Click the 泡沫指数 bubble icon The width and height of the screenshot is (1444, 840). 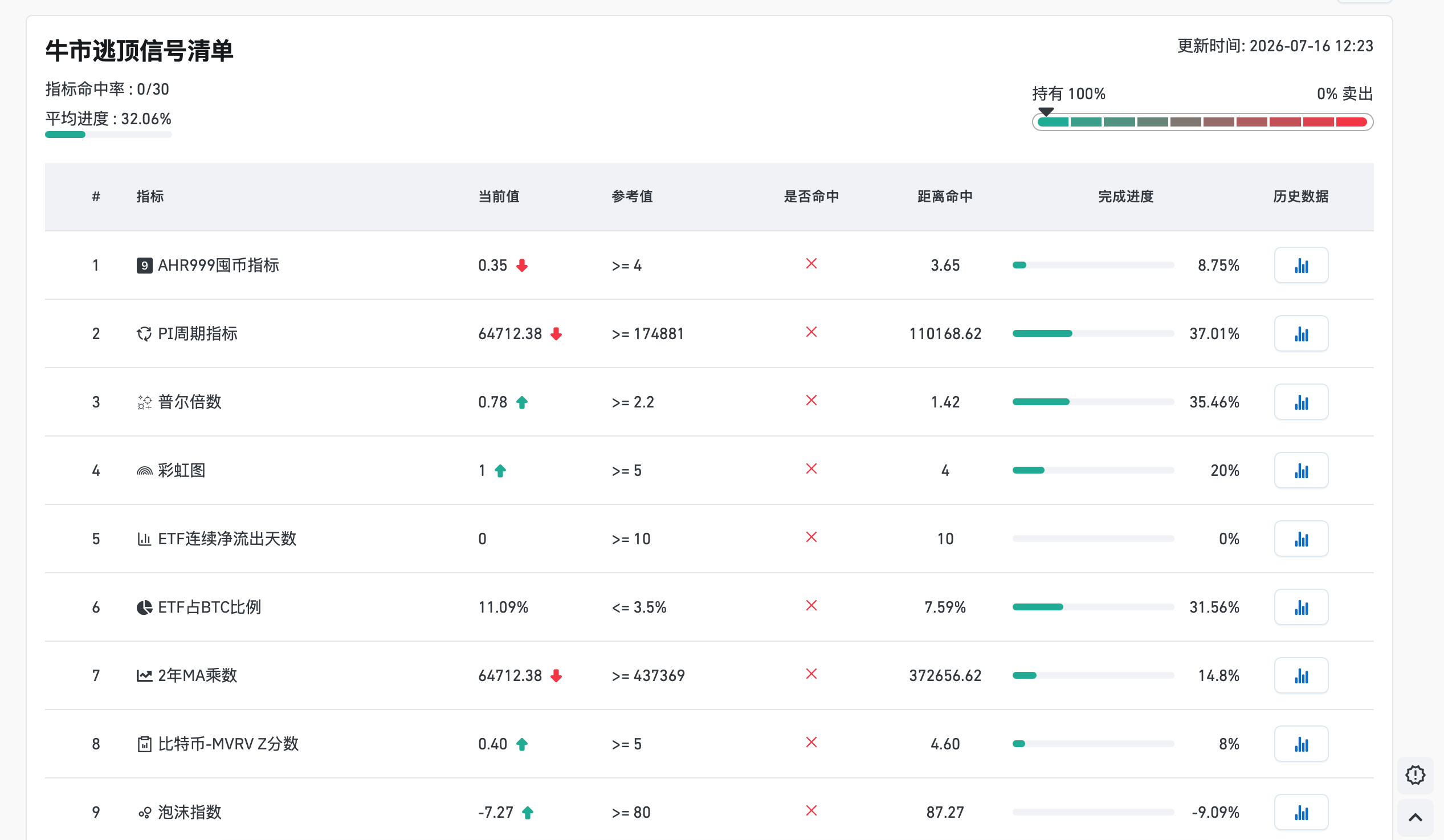[144, 813]
